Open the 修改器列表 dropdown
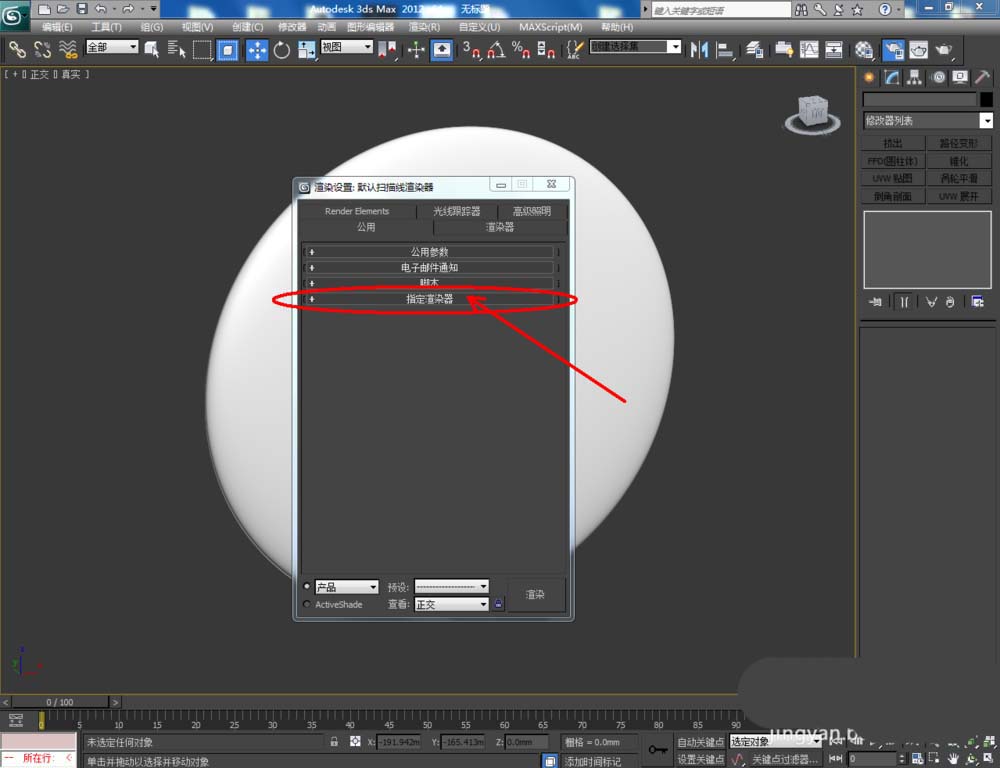1000x768 pixels. [928, 121]
